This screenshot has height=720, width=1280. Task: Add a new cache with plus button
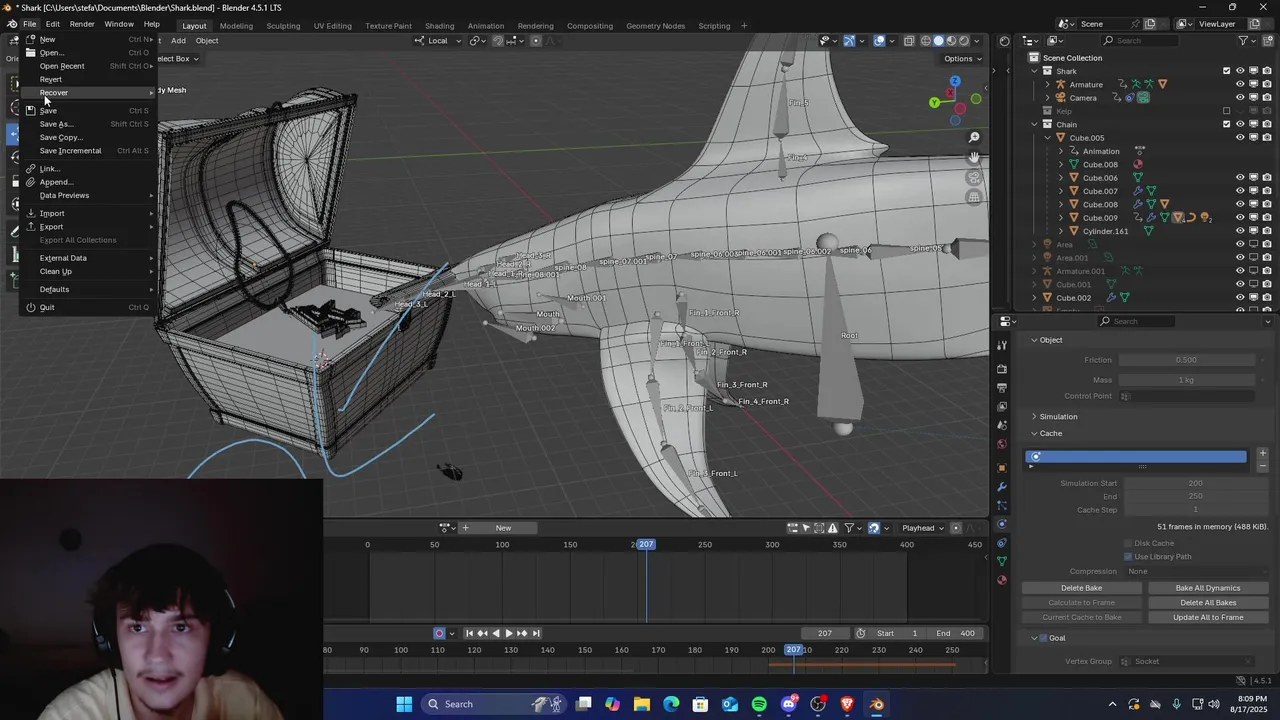point(1262,454)
